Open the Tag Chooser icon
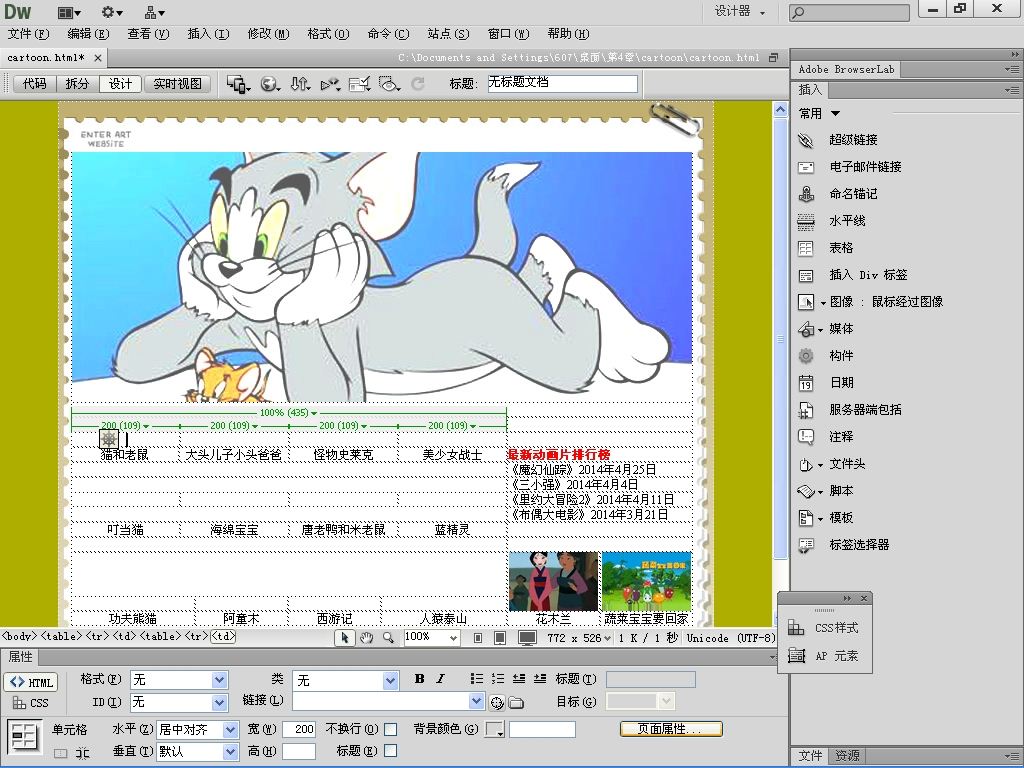 click(x=806, y=545)
